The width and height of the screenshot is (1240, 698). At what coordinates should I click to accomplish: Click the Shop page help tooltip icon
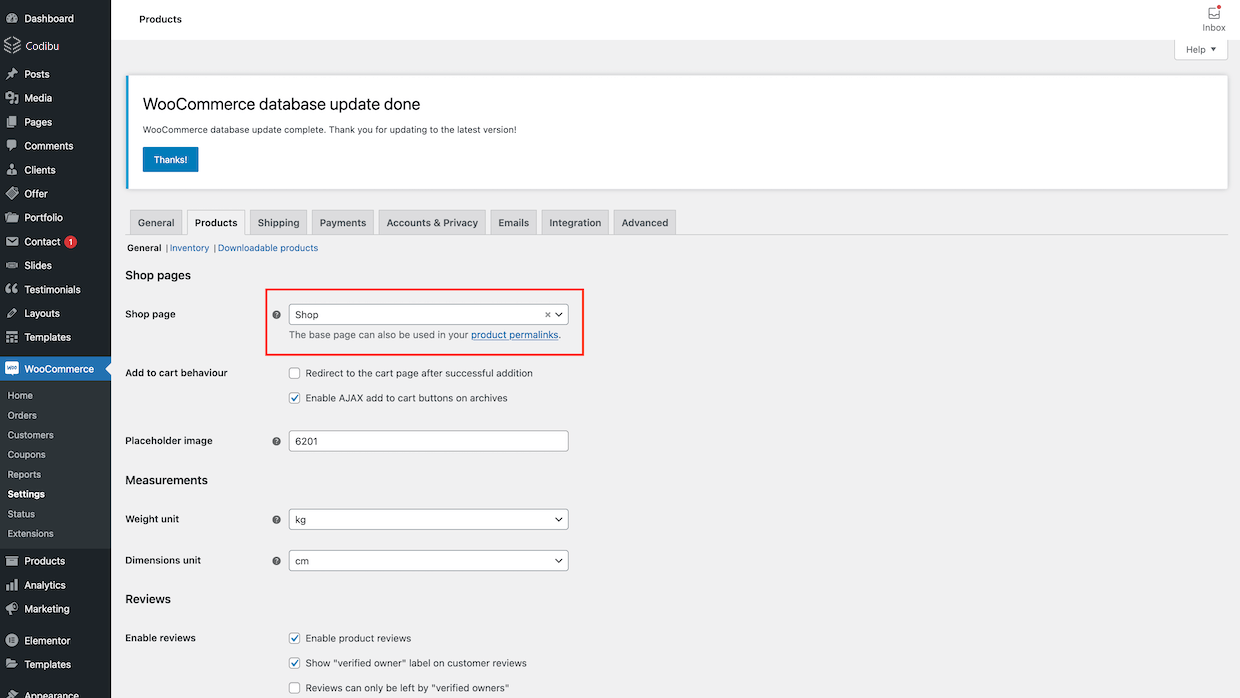pos(277,314)
